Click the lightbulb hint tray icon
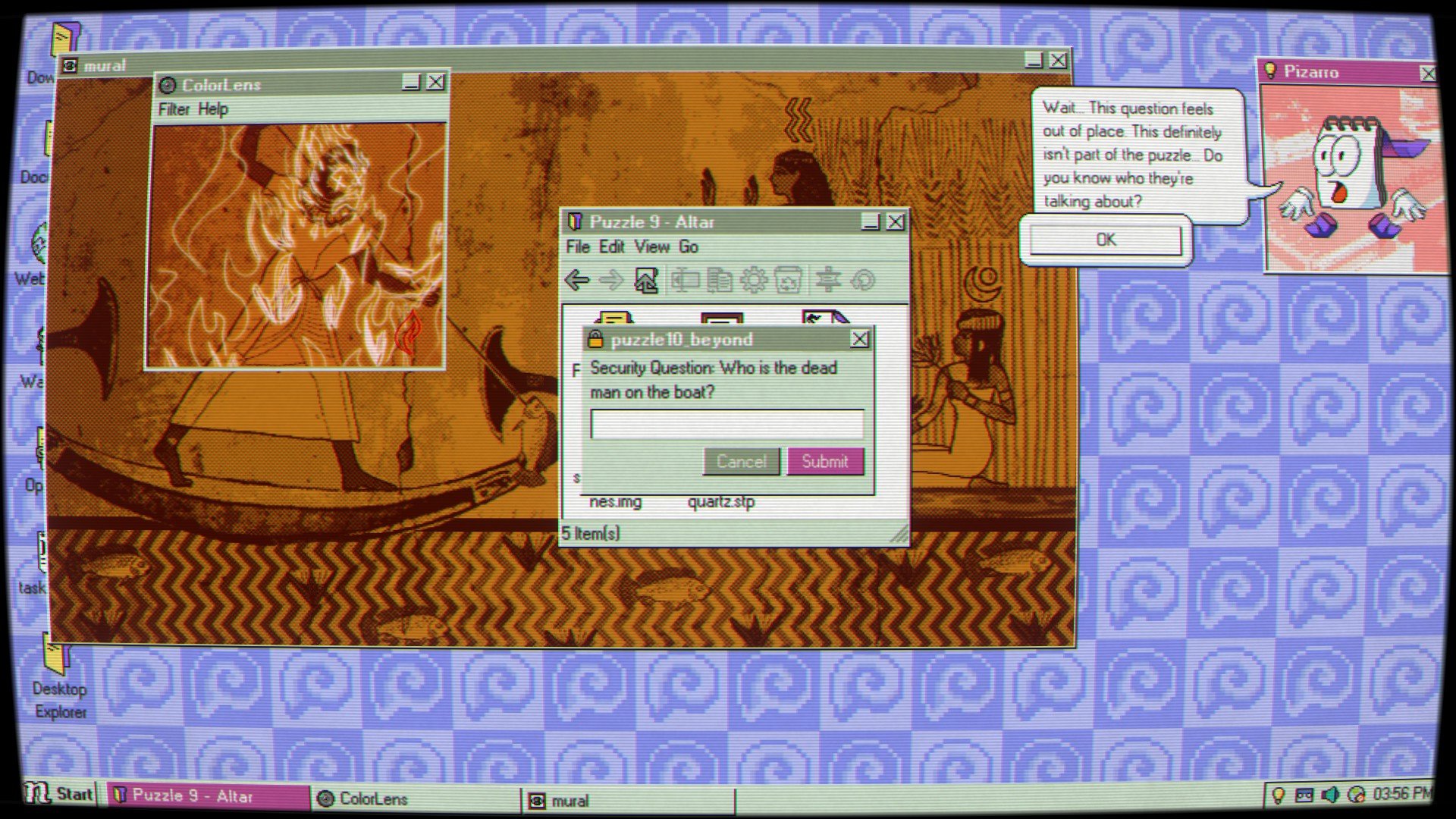Screen dimensions: 1456x819 coord(1278,795)
